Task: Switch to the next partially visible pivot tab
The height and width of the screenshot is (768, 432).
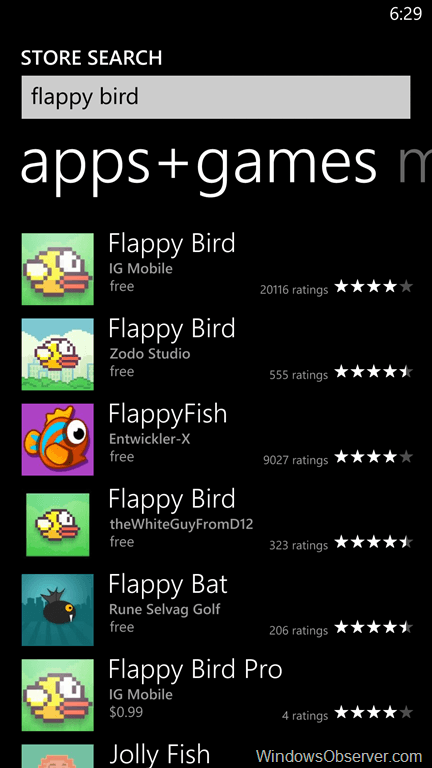Action: 415,166
